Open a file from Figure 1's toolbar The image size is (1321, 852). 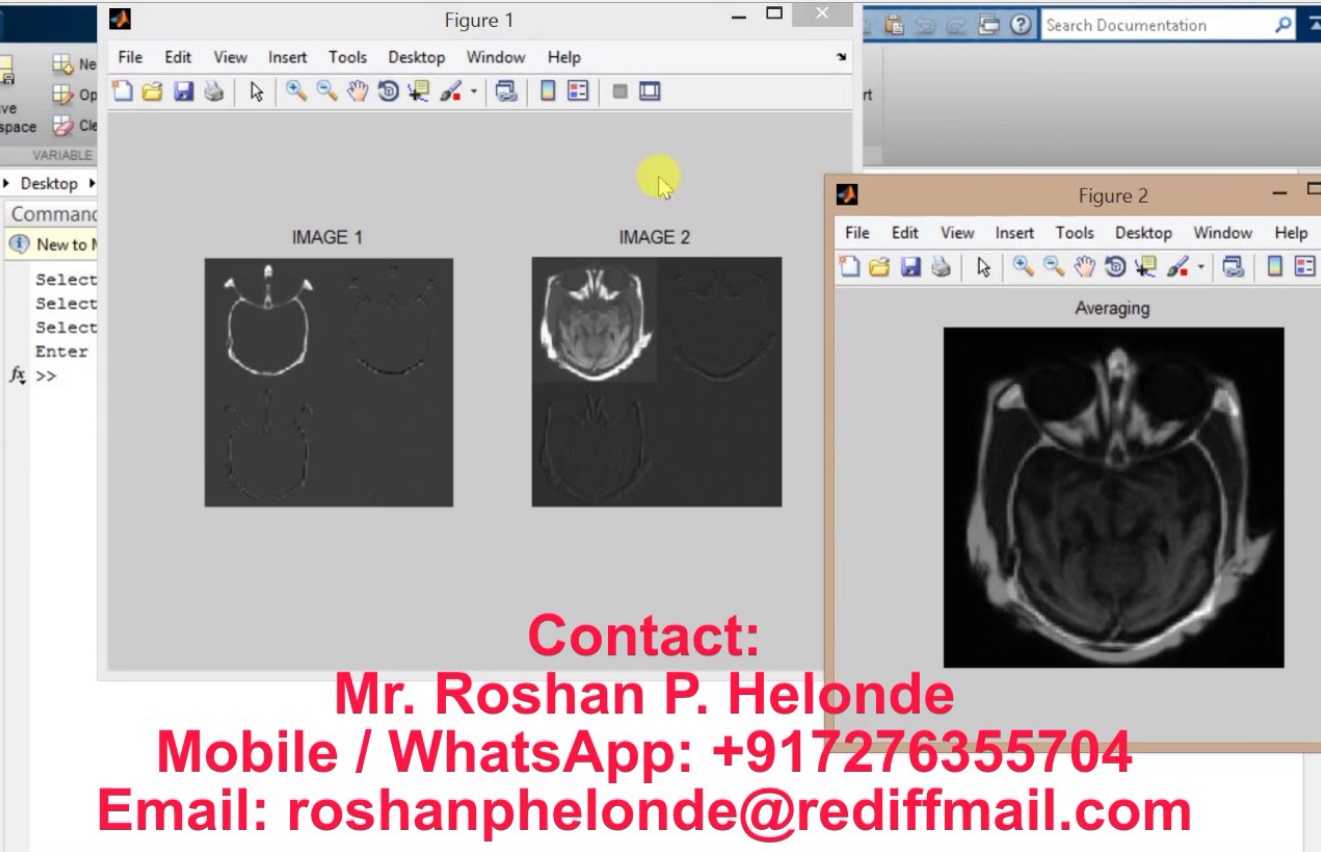152,91
